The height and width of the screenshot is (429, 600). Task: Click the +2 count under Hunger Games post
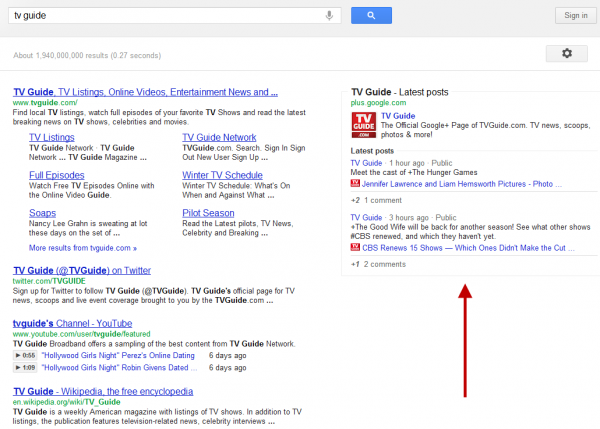[355, 200]
